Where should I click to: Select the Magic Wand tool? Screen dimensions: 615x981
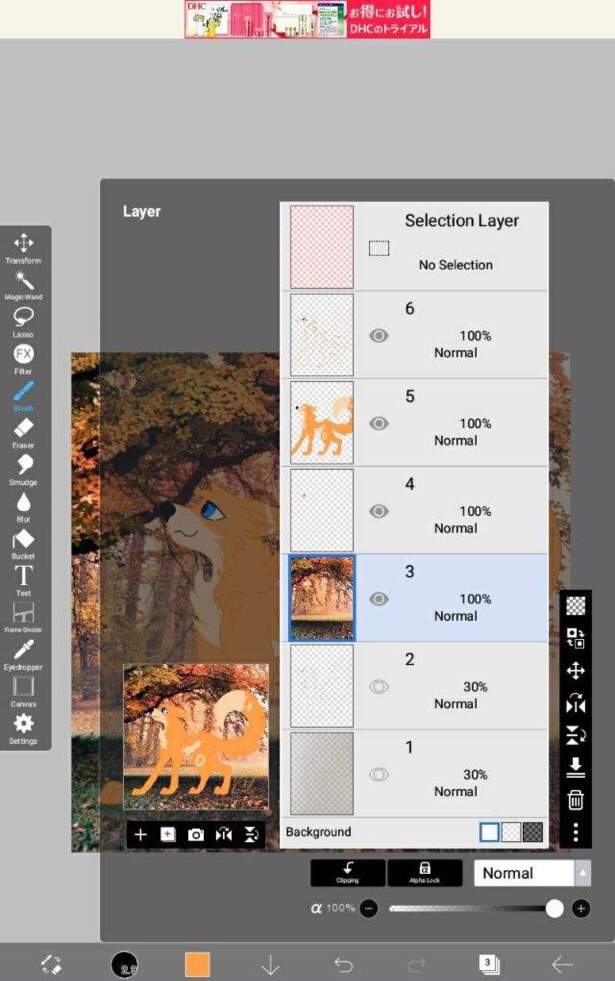pos(24,285)
